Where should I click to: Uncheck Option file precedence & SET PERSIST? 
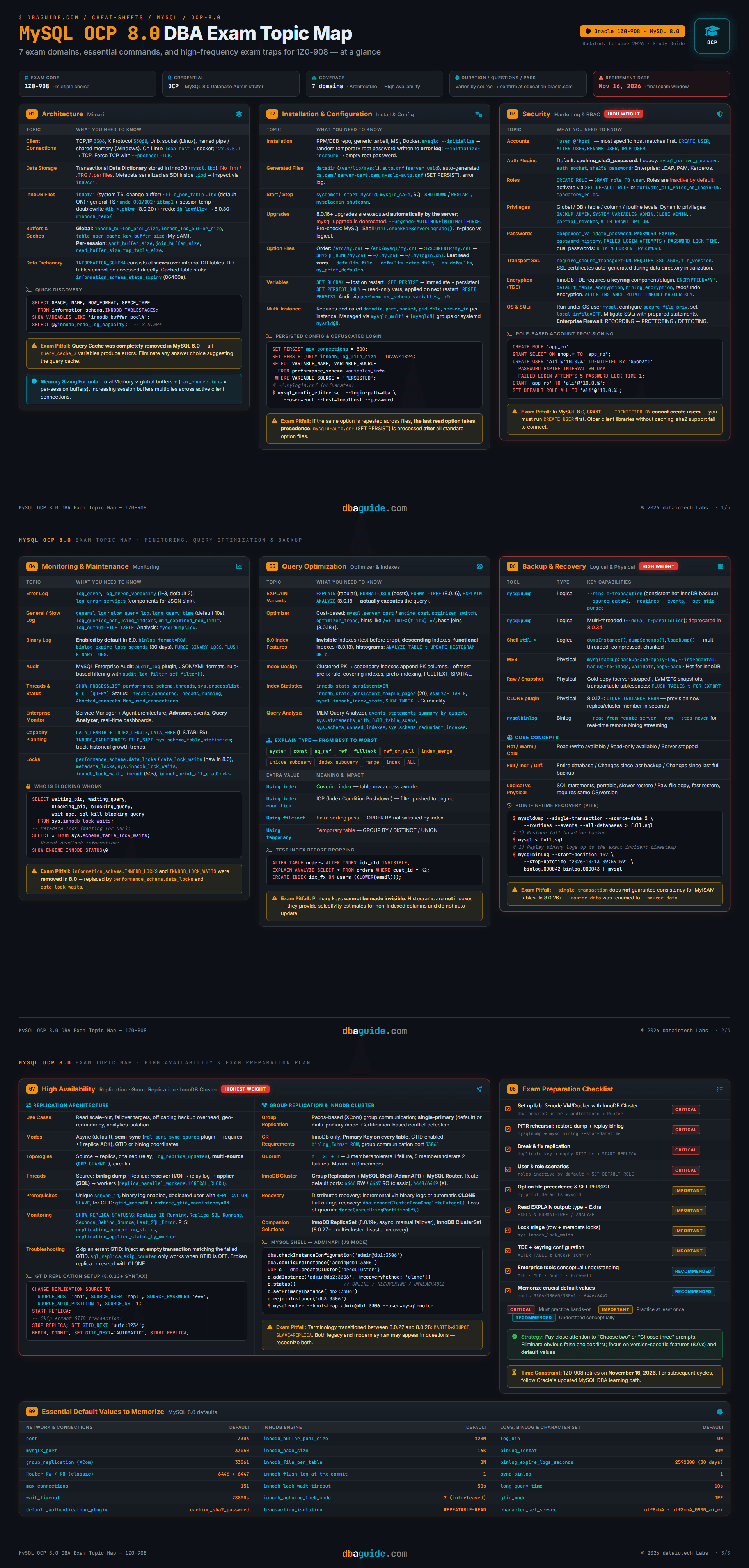pyautogui.click(x=508, y=1190)
